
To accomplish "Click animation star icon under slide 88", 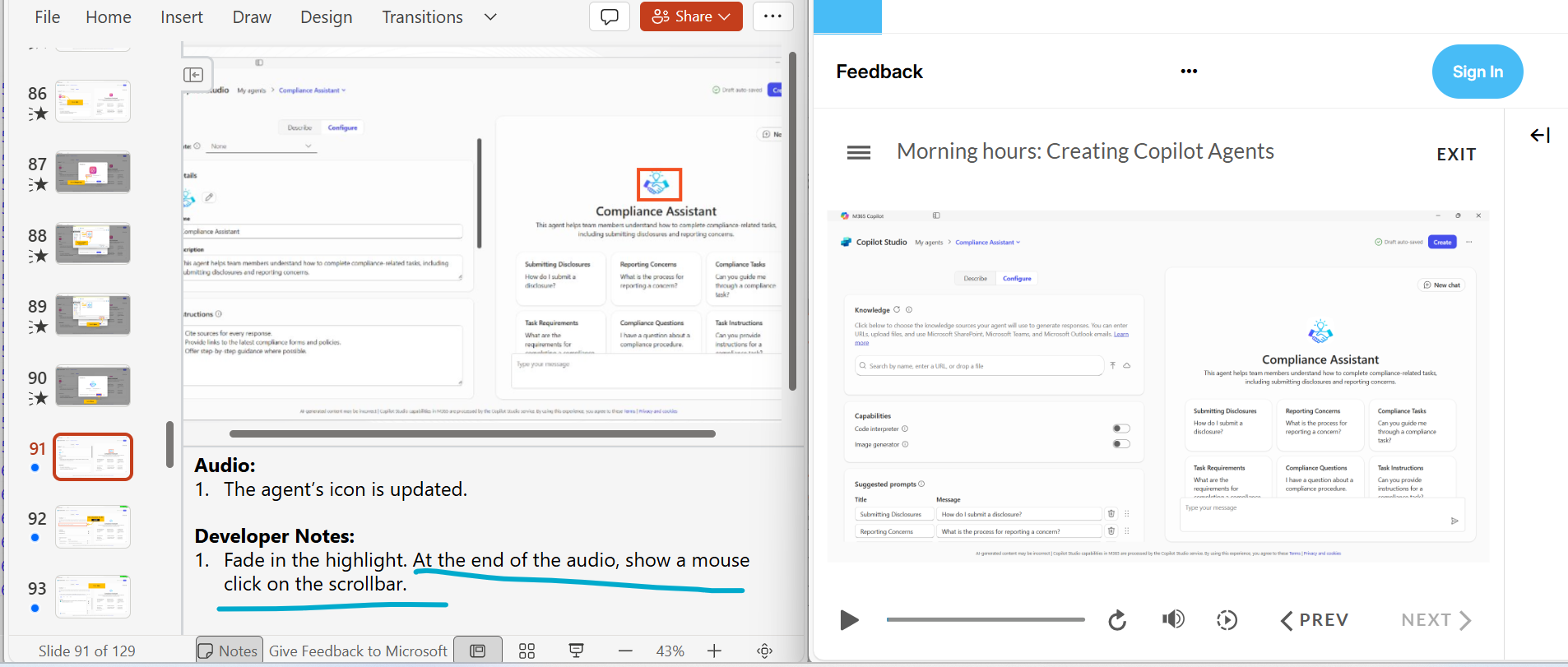I will point(38,256).
